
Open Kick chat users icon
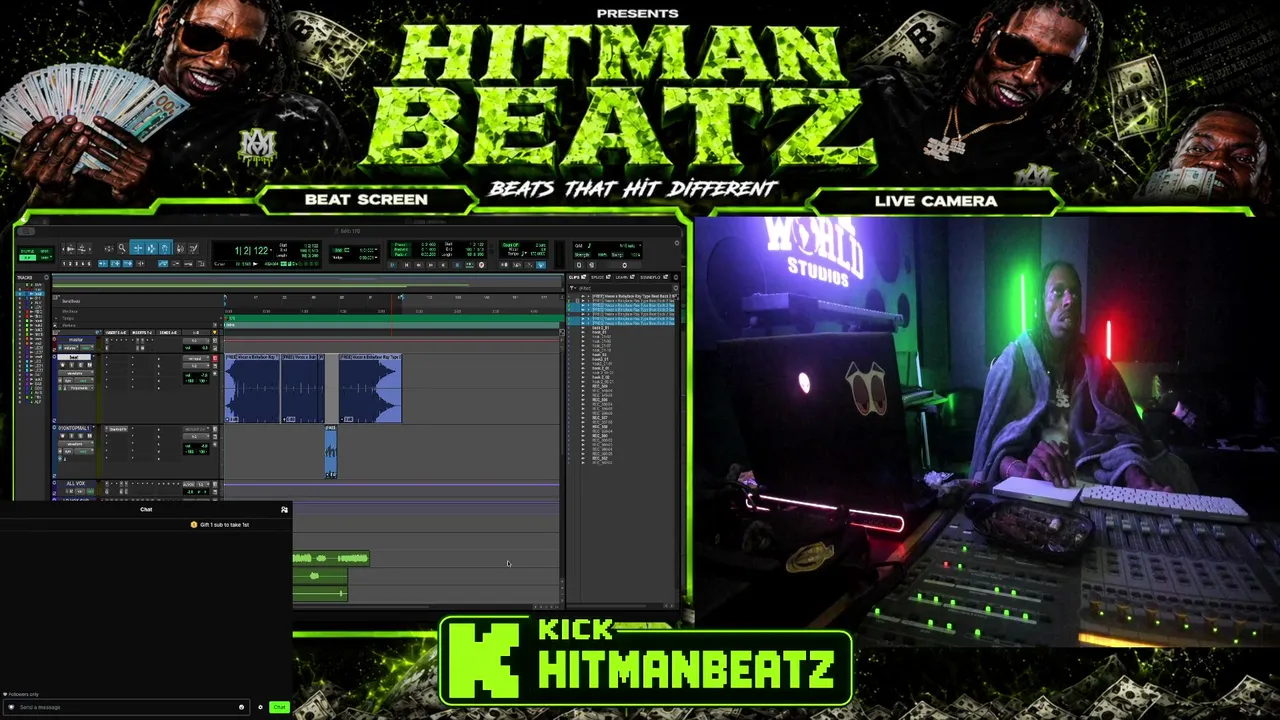point(284,510)
